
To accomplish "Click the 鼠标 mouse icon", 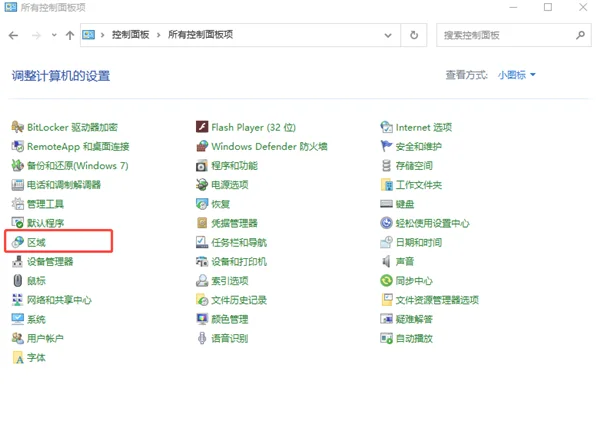I will [18, 281].
